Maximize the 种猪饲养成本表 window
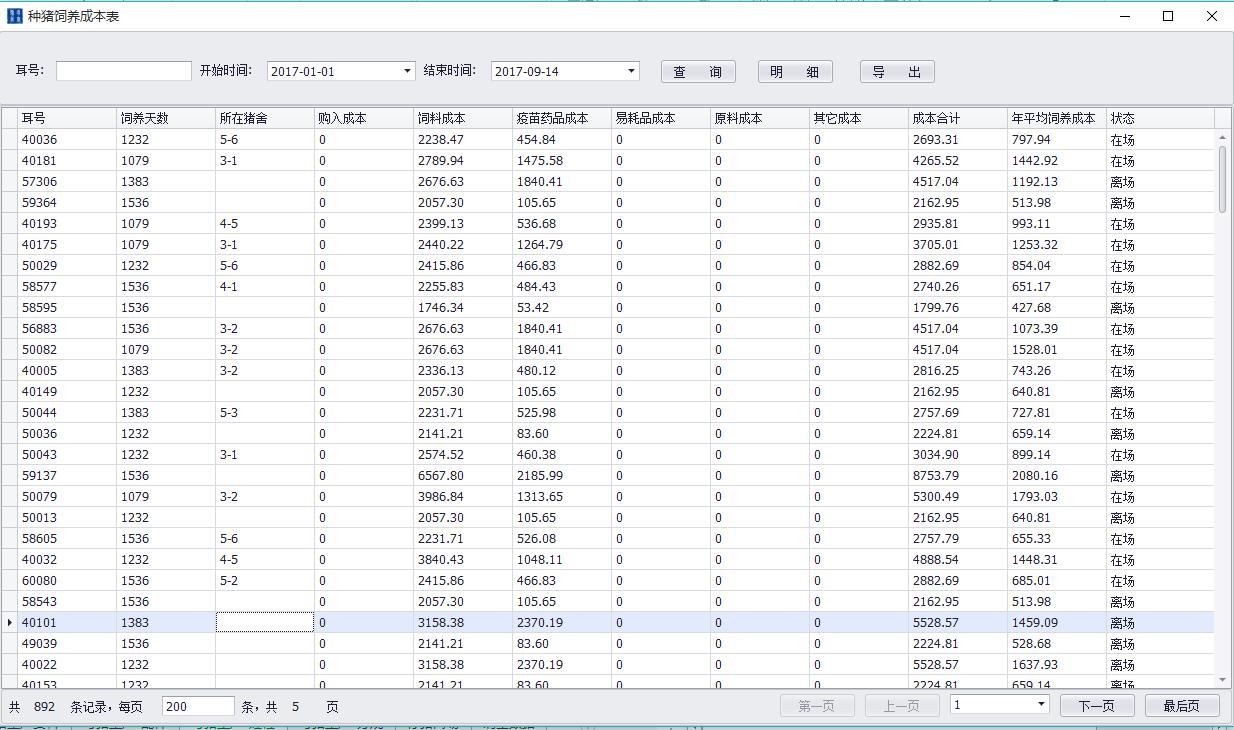 tap(1168, 16)
